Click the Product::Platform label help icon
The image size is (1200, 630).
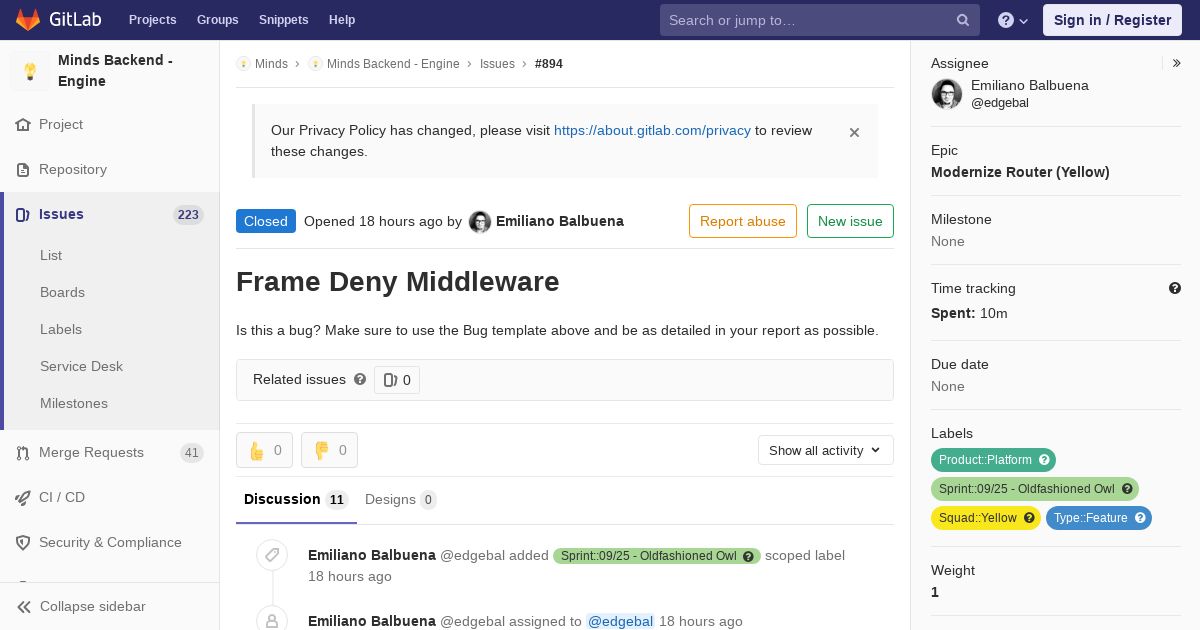tap(1044, 460)
